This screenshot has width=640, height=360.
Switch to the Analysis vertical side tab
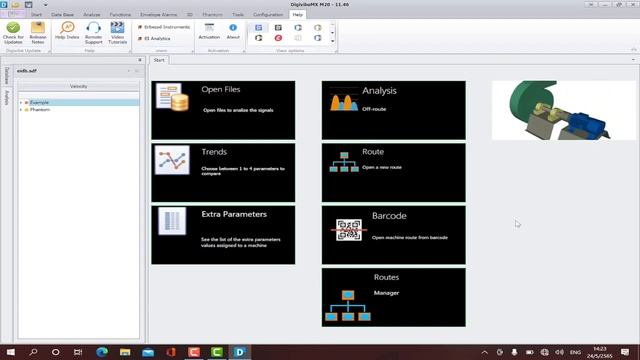pyautogui.click(x=7, y=98)
